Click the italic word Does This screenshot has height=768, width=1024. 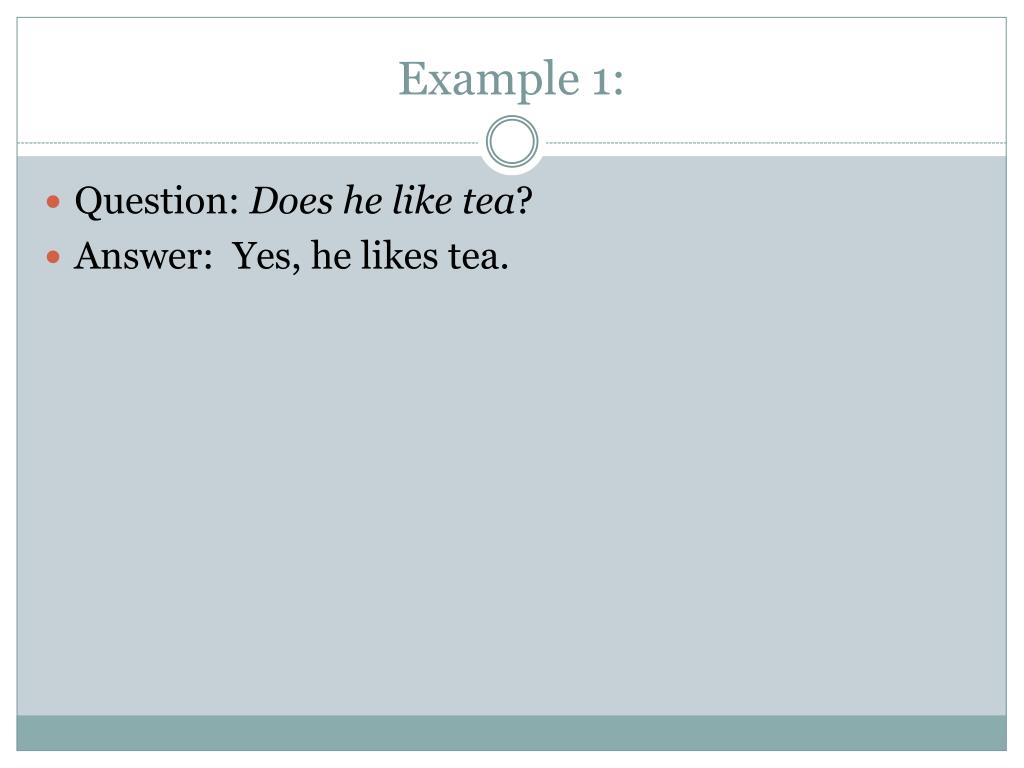tap(291, 200)
